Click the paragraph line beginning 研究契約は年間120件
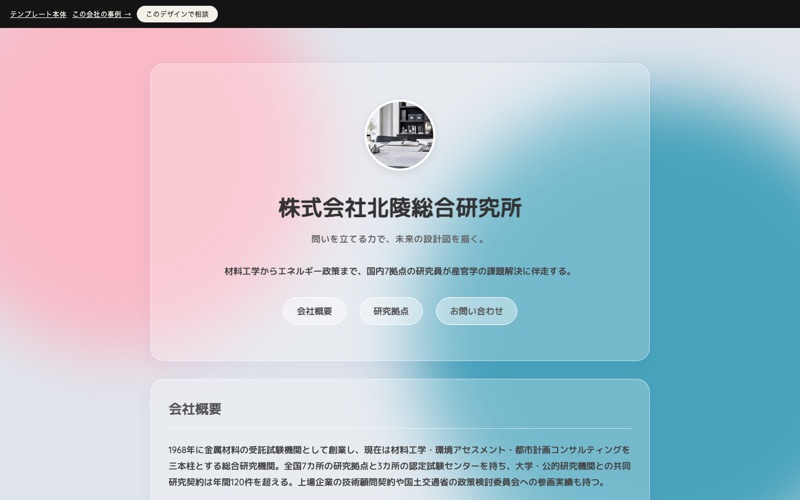The width and height of the screenshot is (800, 500). 387,482
